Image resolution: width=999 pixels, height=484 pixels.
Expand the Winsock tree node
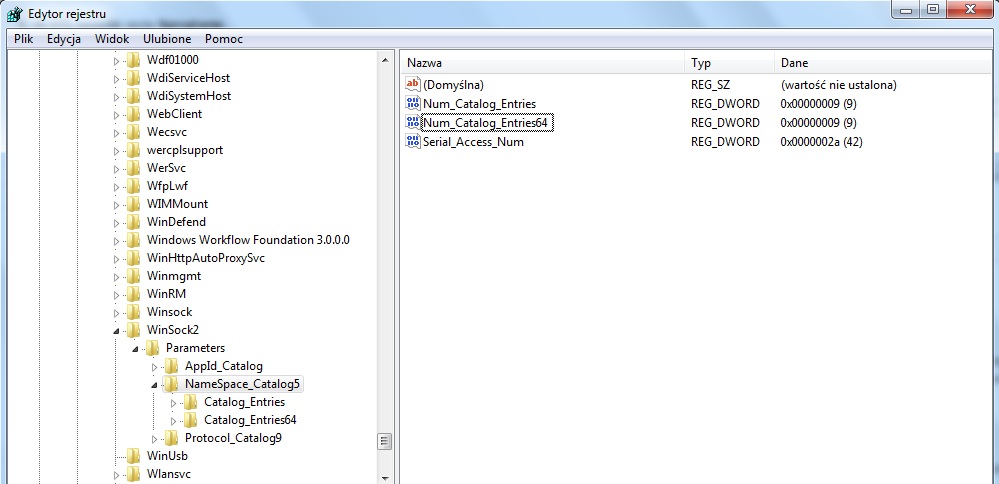pos(116,313)
